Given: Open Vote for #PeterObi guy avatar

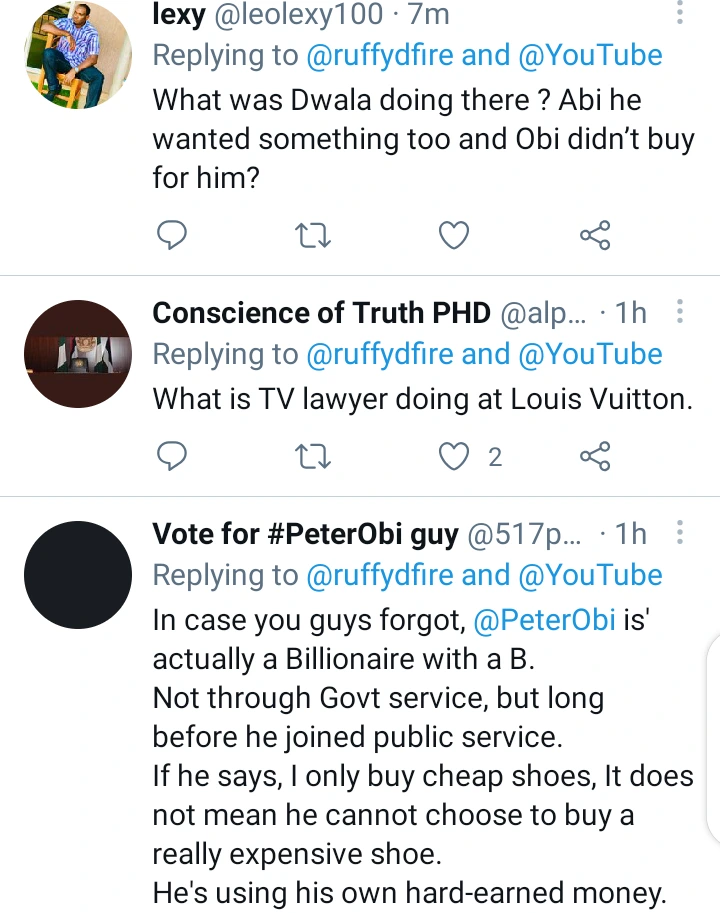Looking at the screenshot, I should pyautogui.click(x=76, y=575).
